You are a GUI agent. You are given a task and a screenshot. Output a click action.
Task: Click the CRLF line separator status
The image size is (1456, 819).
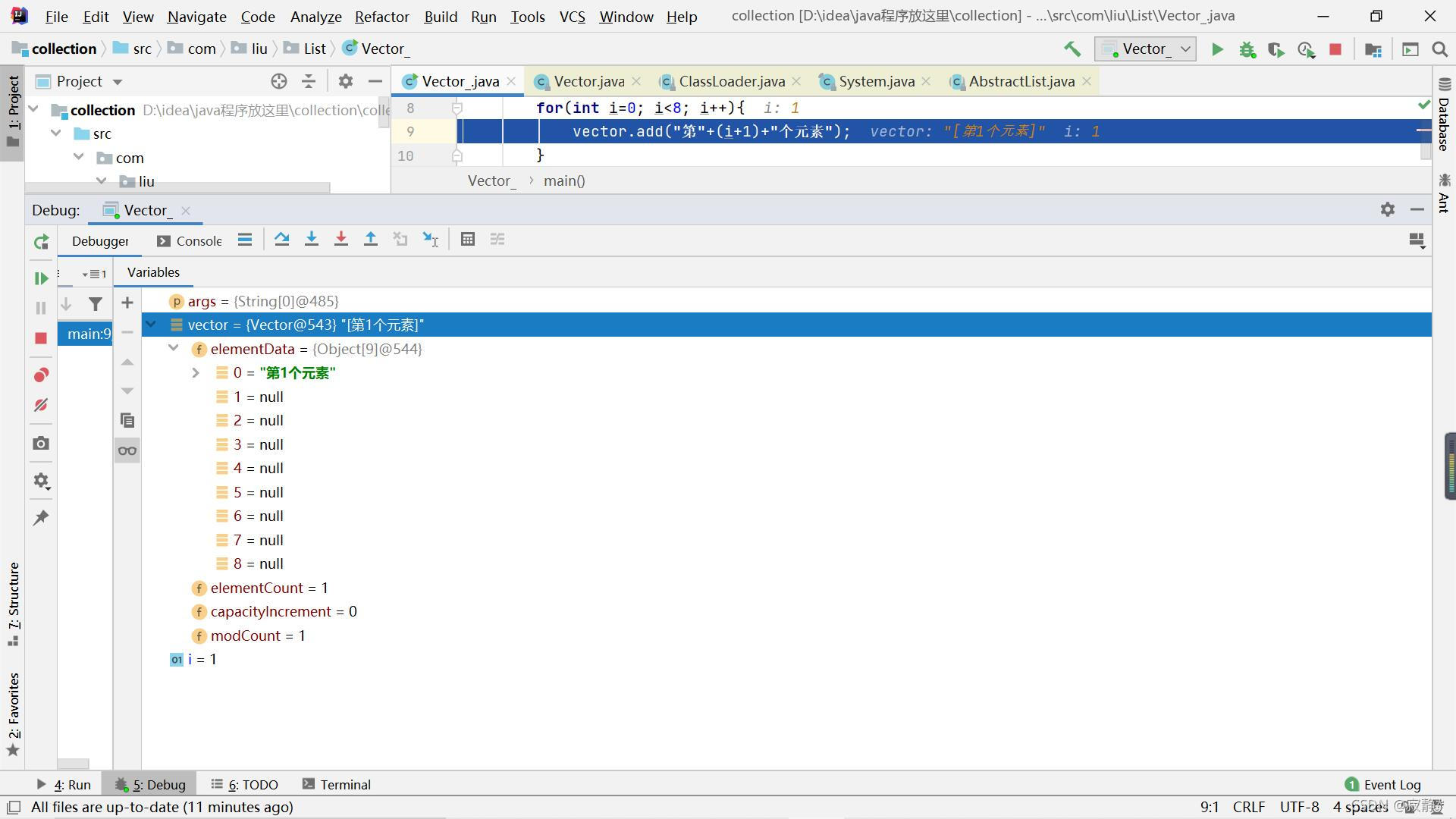coord(1248,808)
